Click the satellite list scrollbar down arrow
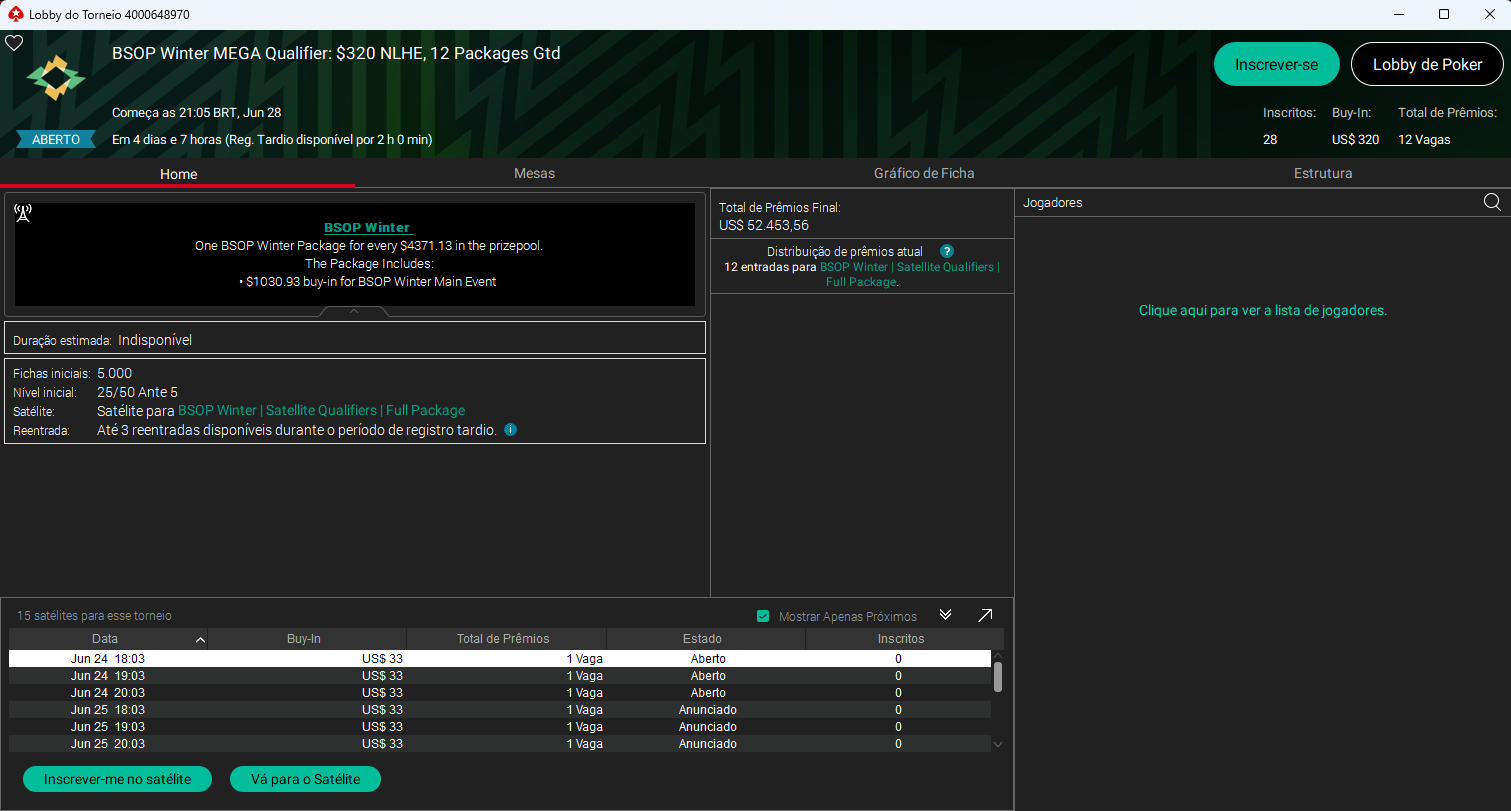 [997, 744]
